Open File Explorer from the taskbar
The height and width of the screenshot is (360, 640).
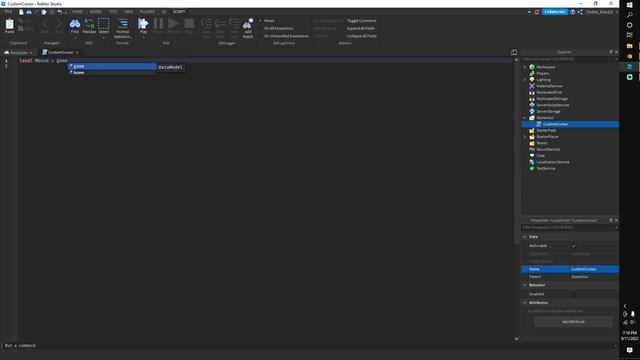tap(629, 46)
